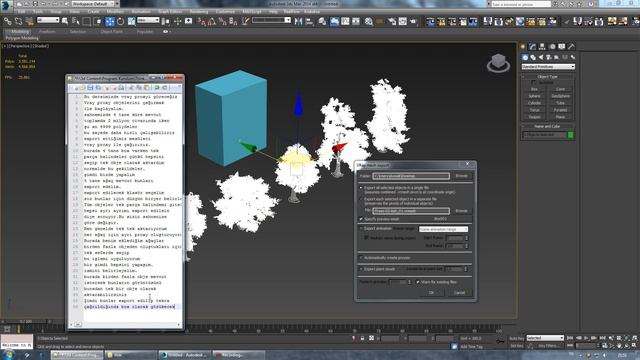Open the Customize menu

pos(225,12)
